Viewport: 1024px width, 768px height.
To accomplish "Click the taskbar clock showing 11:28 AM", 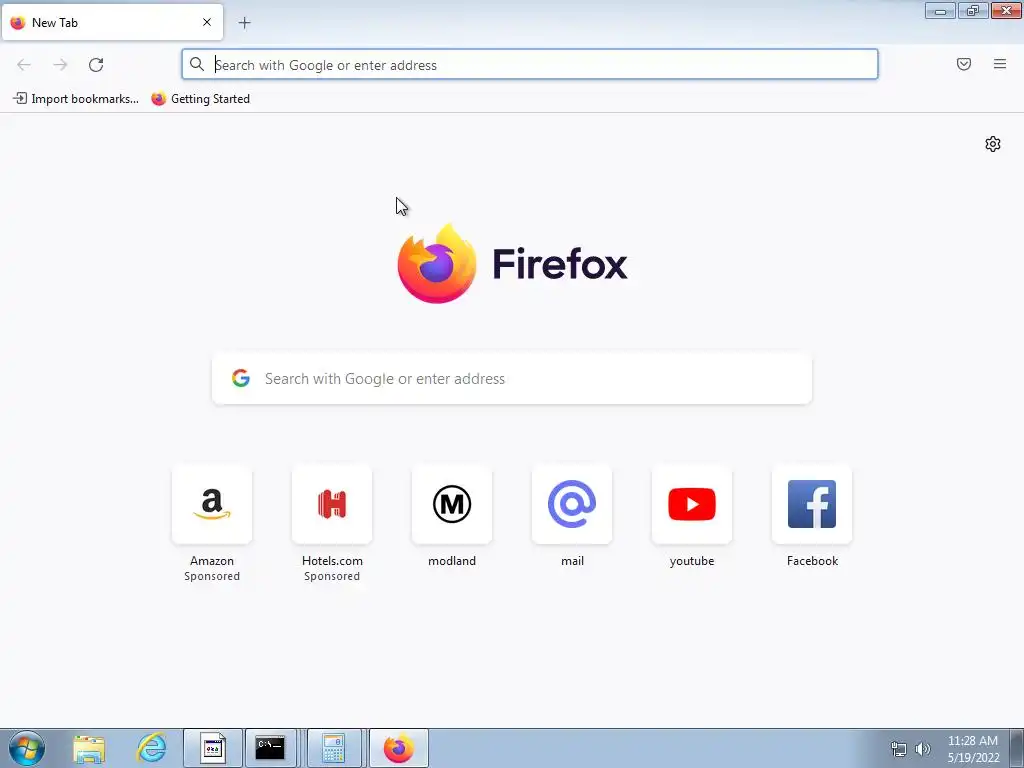I will (973, 748).
